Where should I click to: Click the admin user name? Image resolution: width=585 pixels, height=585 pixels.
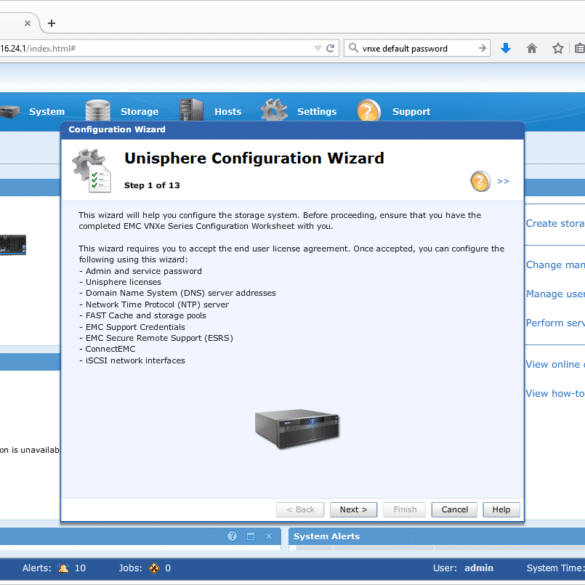[x=479, y=568]
